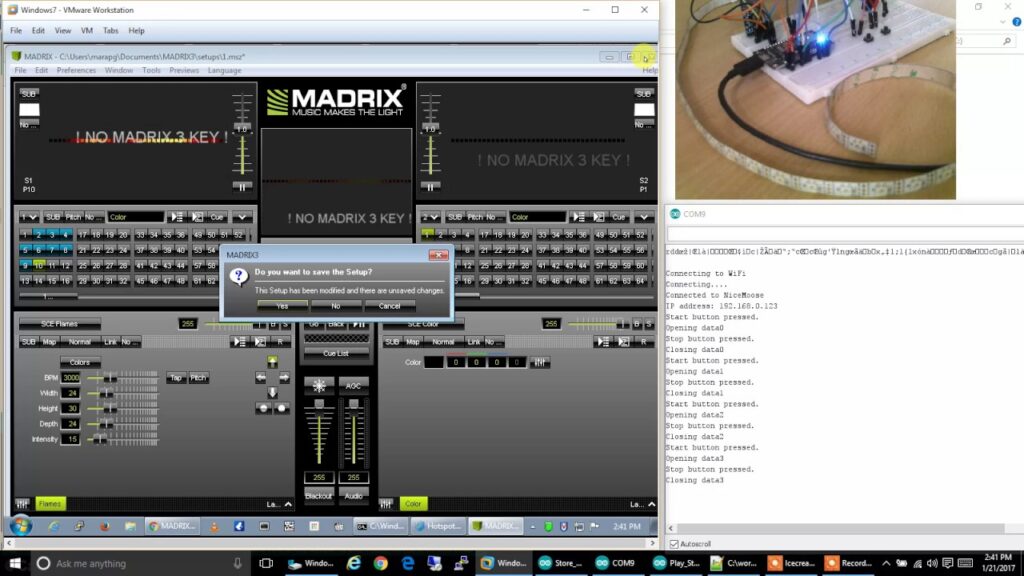Click the upward direction arrow in Flames controls
This screenshot has width=1024, height=576.
pos(273,364)
